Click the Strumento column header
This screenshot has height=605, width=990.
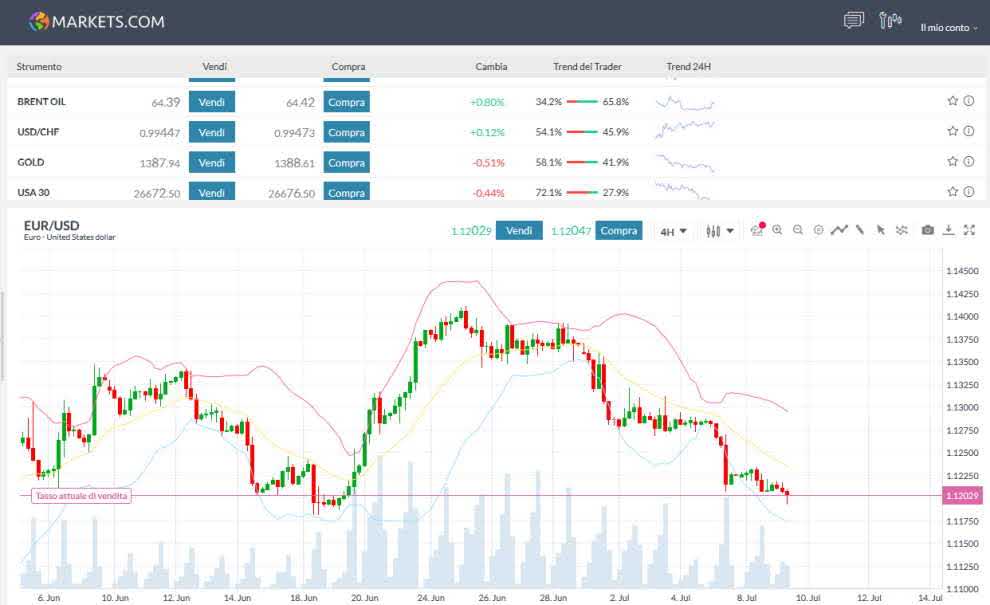[x=39, y=67]
